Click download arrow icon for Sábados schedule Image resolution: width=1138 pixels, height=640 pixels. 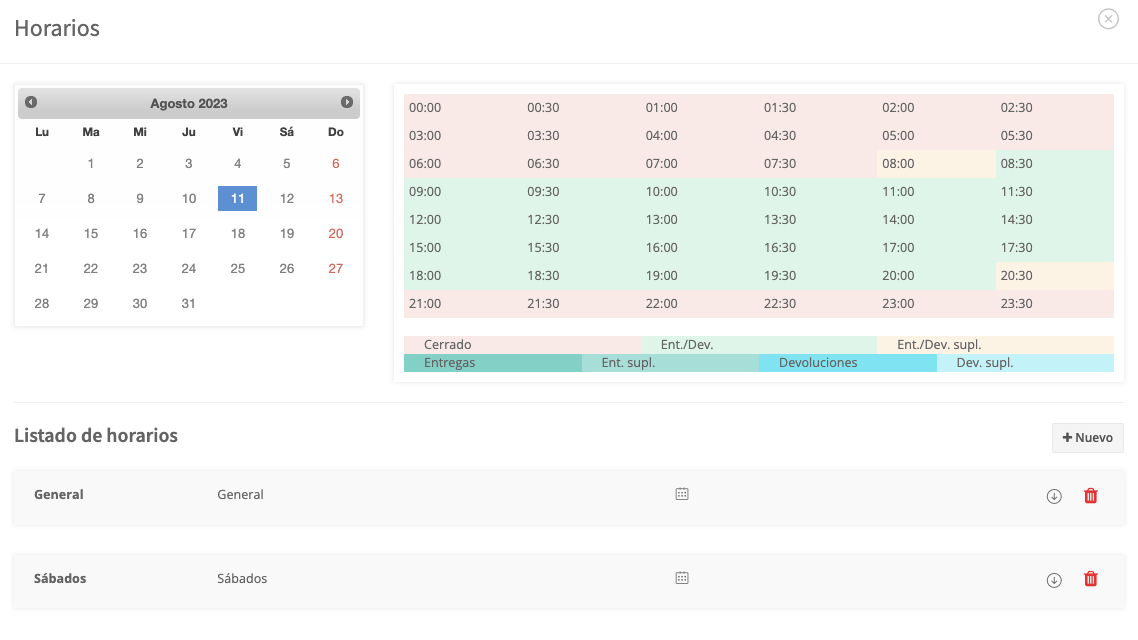[1054, 580]
